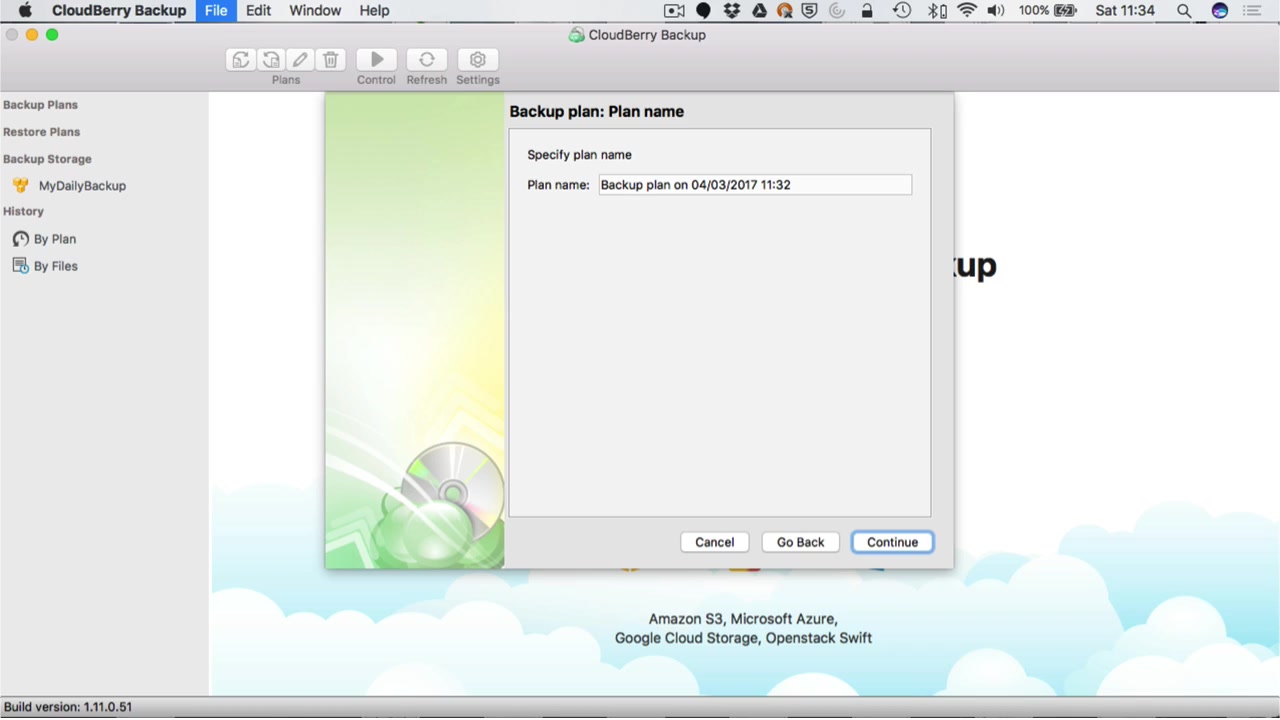Click the delete plan trash icon
The width and height of the screenshot is (1280, 720).
[331, 60]
